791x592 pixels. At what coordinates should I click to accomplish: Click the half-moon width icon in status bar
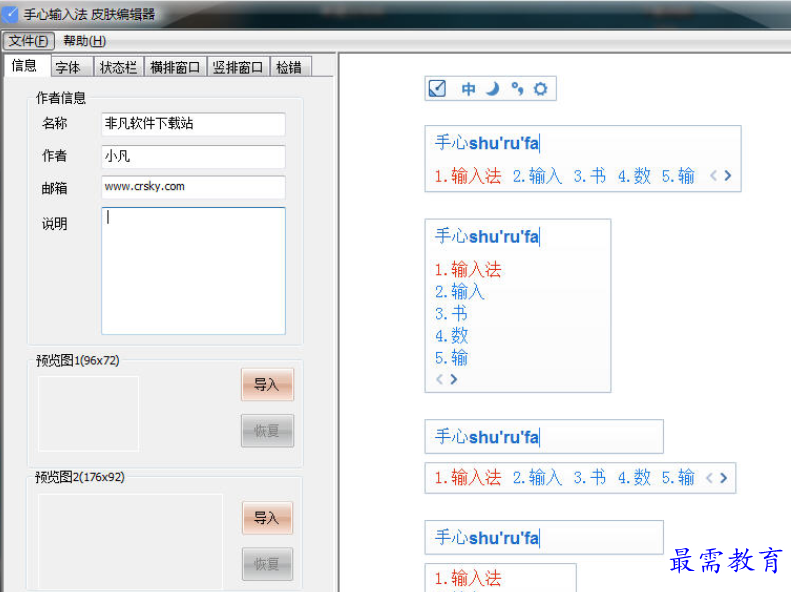coord(493,89)
